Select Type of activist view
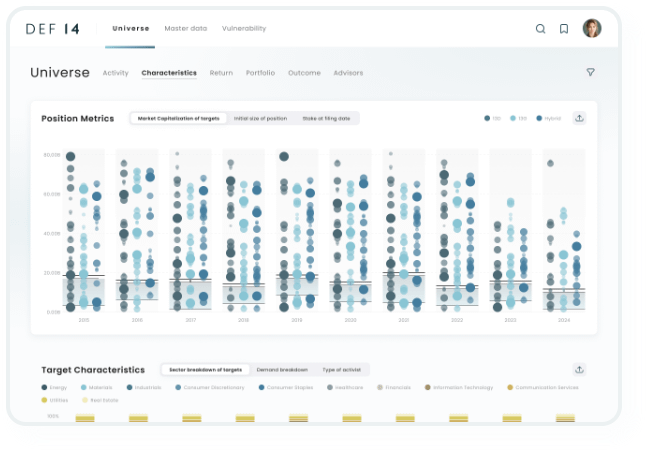Screen dimensions: 648x452 click(x=341, y=369)
